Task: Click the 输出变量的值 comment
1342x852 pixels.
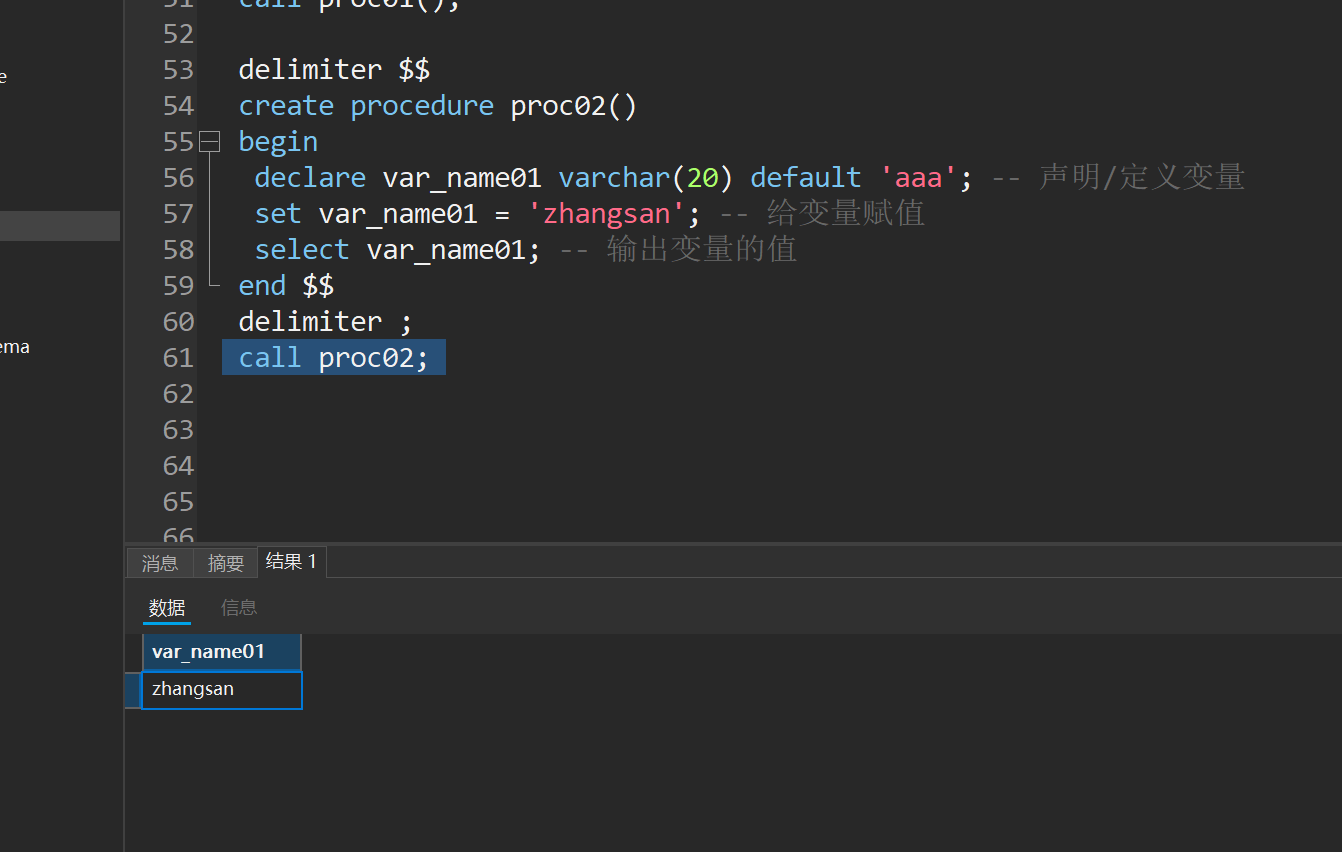Action: point(678,250)
